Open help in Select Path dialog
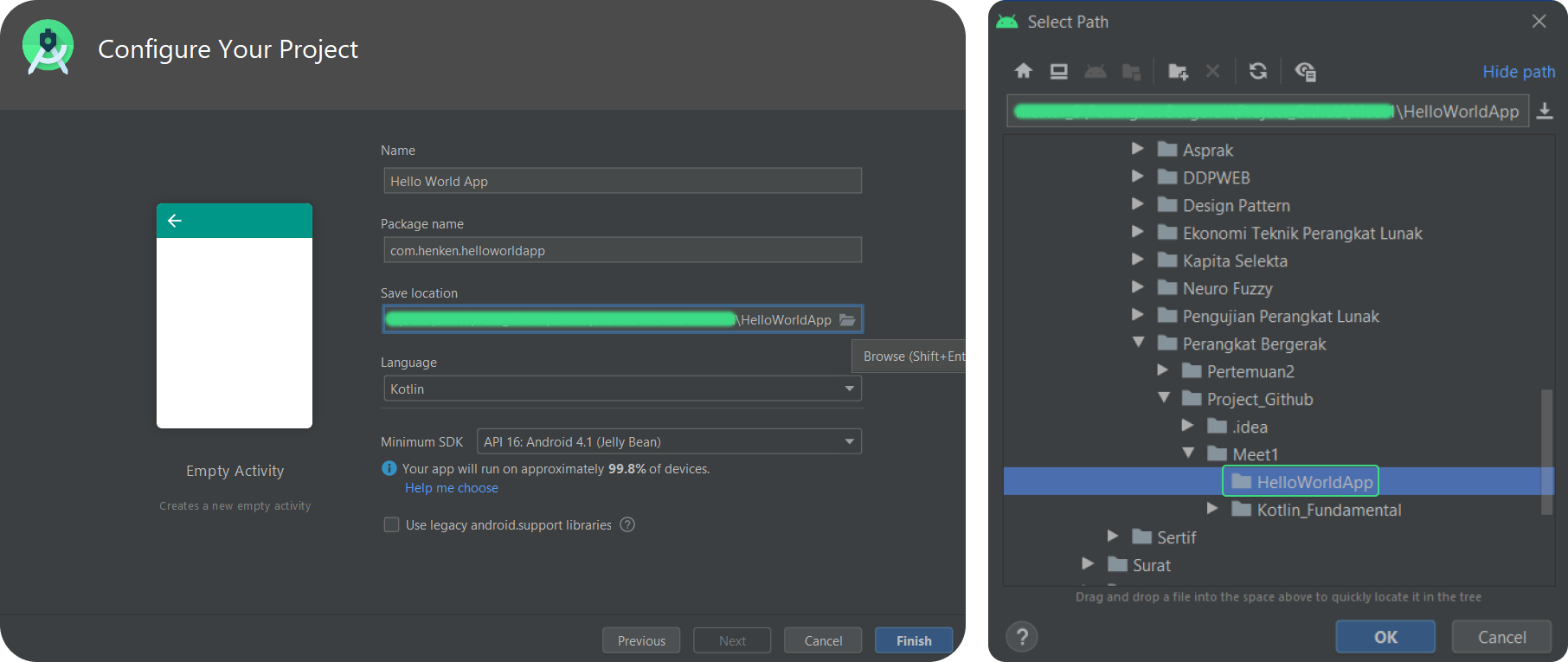 1022,637
